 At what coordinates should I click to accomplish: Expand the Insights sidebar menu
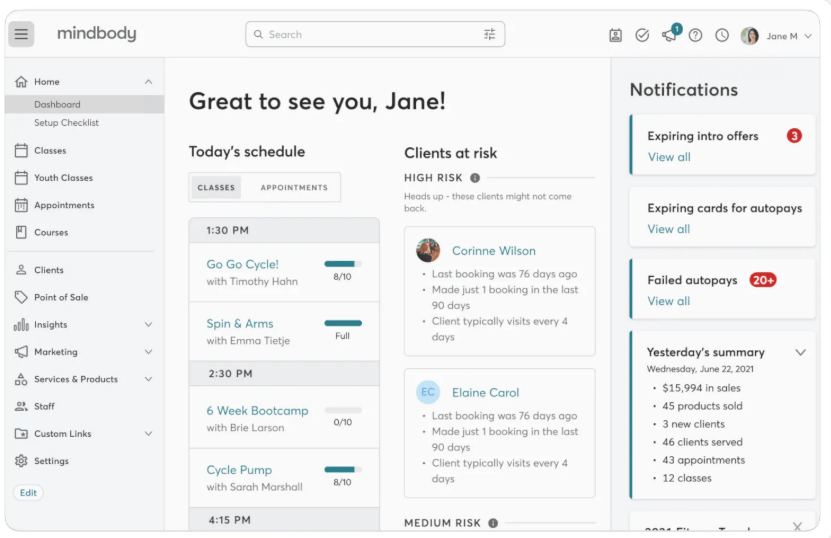(x=149, y=325)
